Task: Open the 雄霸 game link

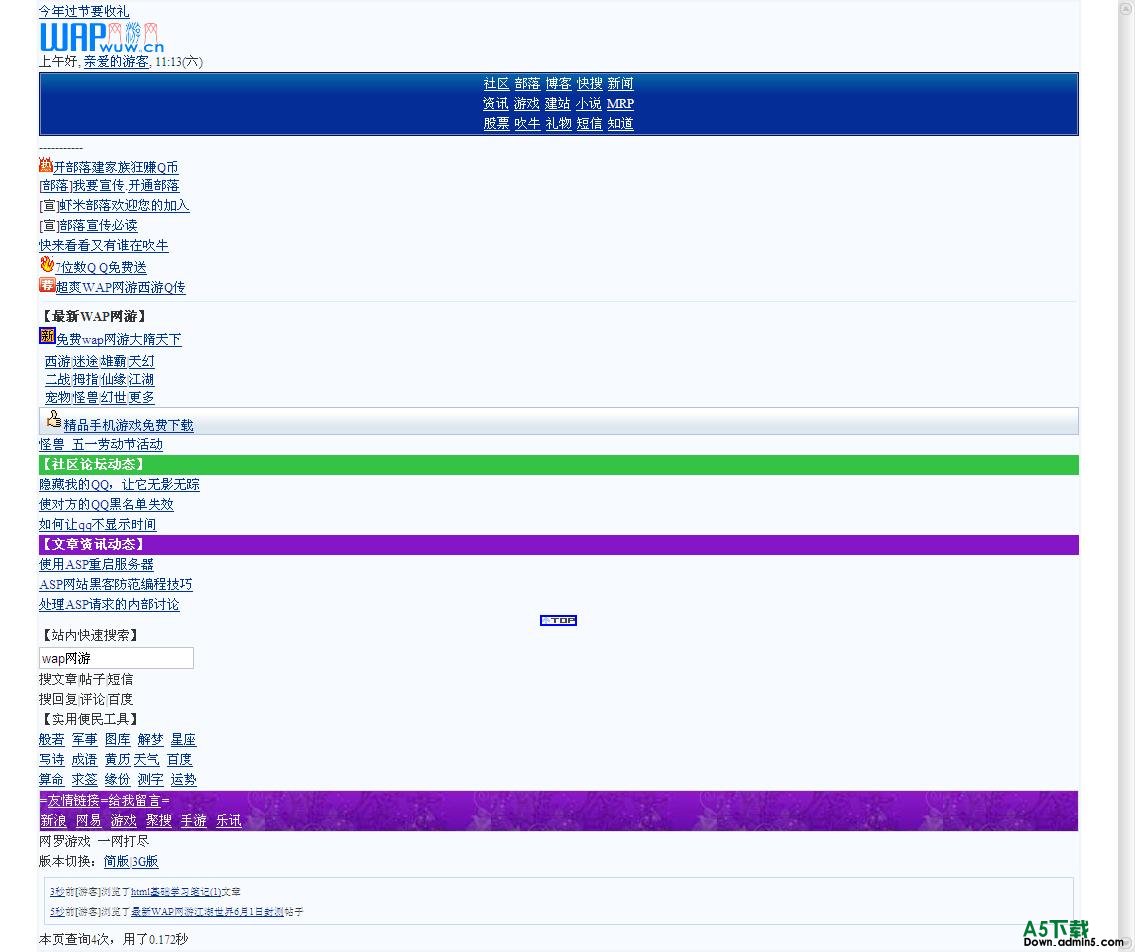Action: point(114,361)
